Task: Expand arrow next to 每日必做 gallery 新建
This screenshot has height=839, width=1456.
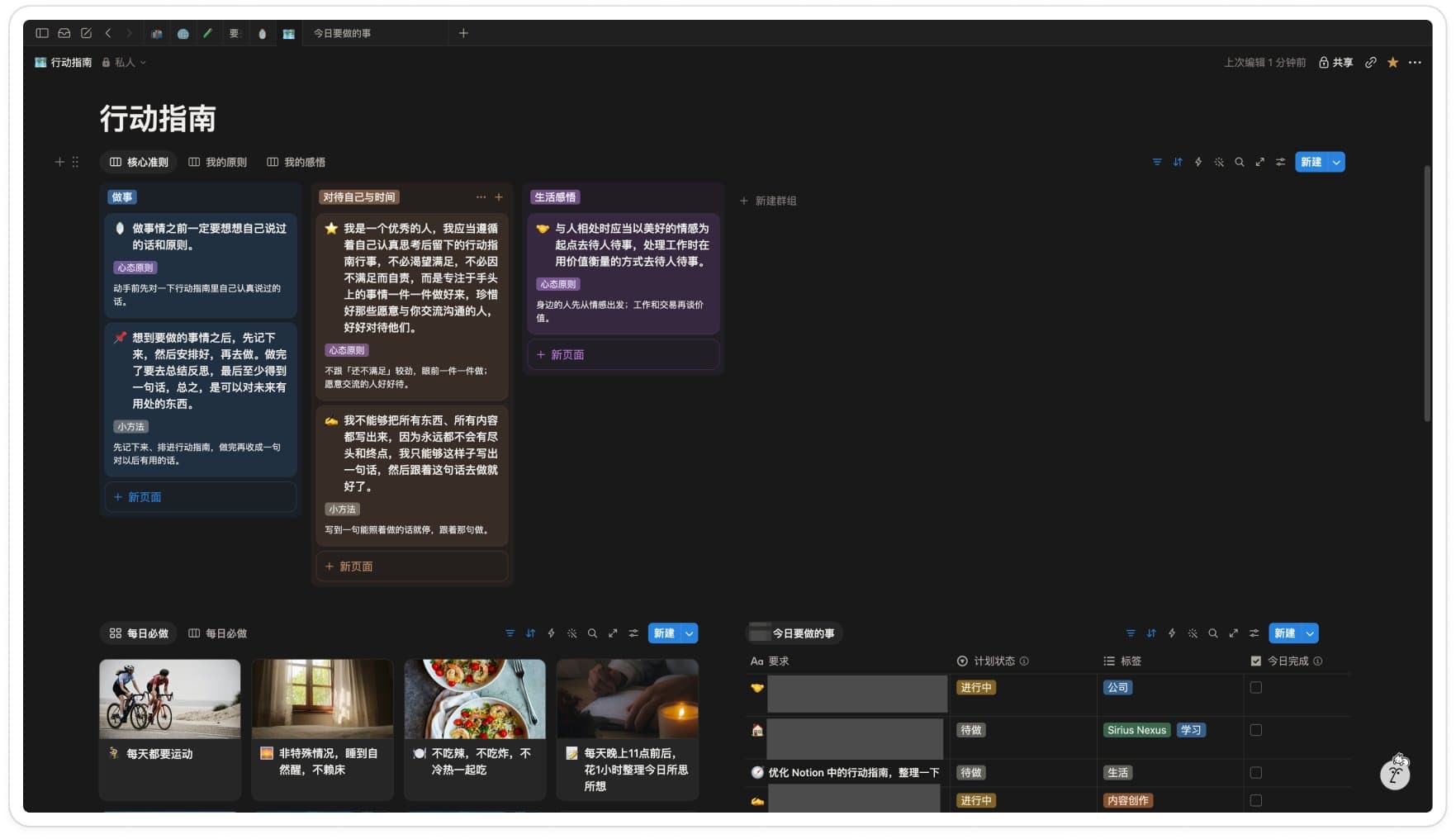Action: click(690, 633)
